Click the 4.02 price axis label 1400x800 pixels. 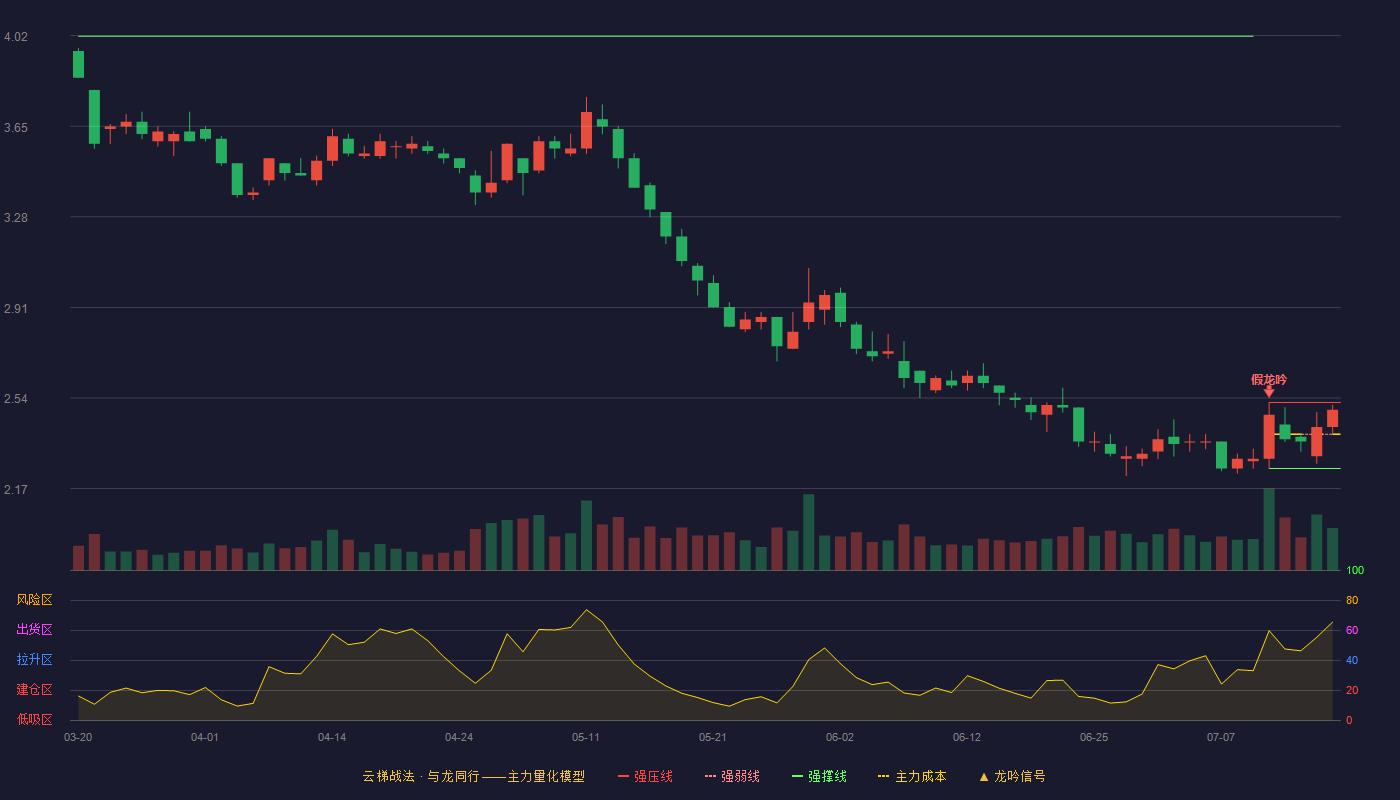16,37
